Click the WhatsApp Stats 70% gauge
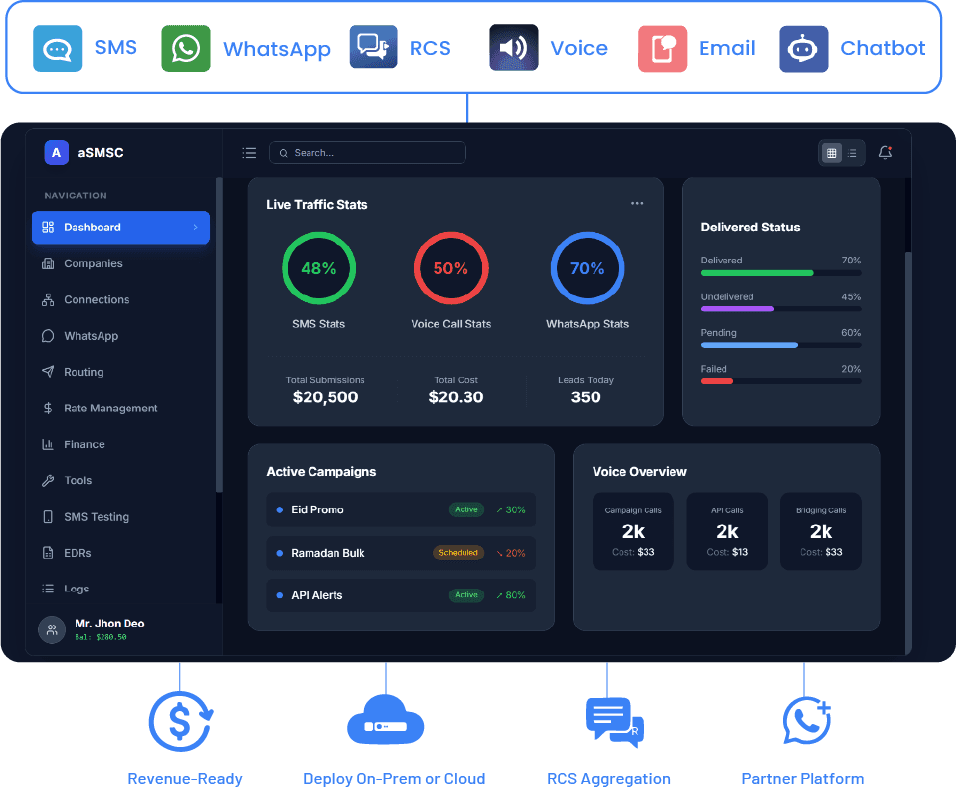Viewport: 956px width, 788px height. 587,268
